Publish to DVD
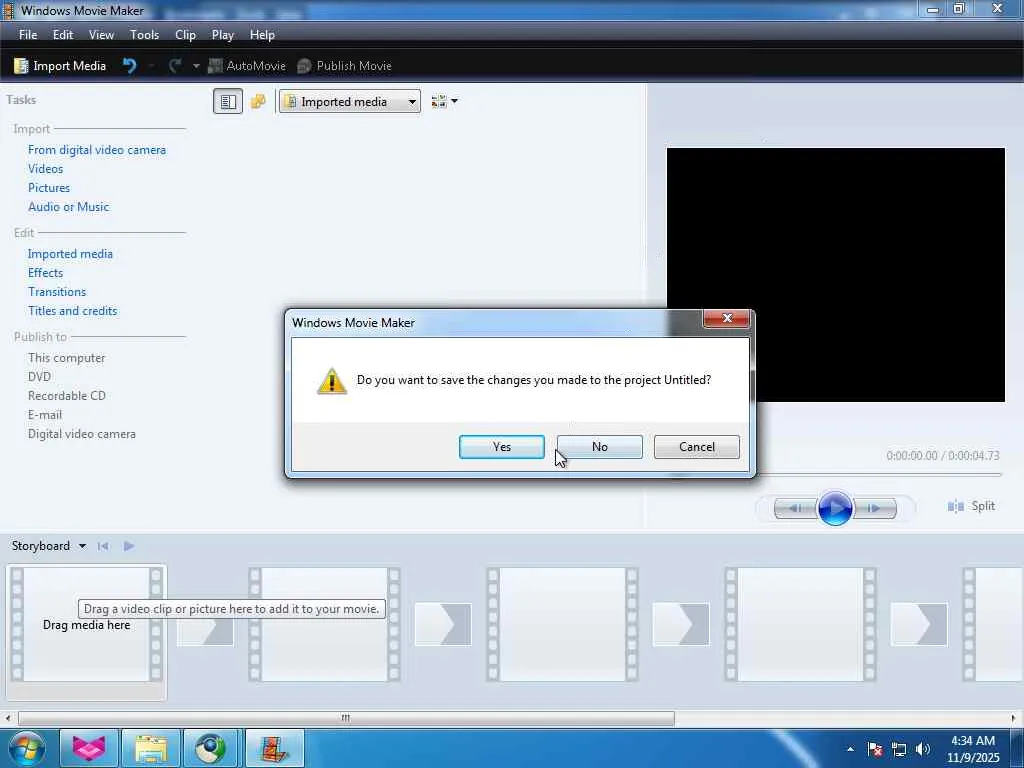 [39, 377]
